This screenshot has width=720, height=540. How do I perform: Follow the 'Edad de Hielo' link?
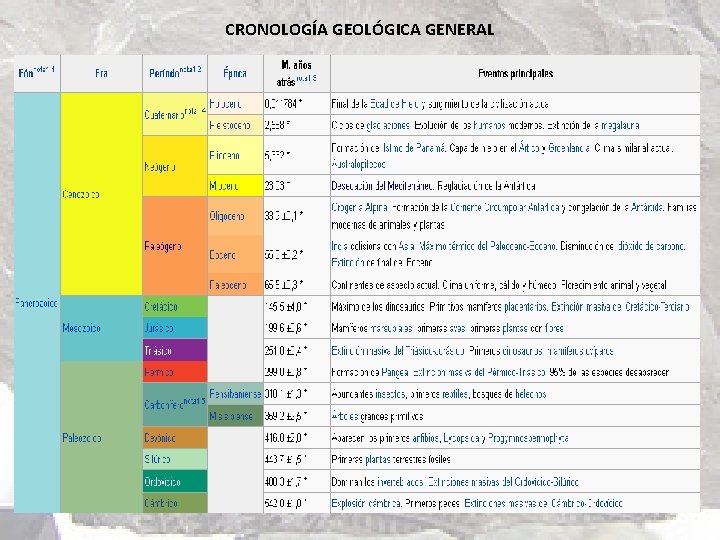tap(395, 104)
